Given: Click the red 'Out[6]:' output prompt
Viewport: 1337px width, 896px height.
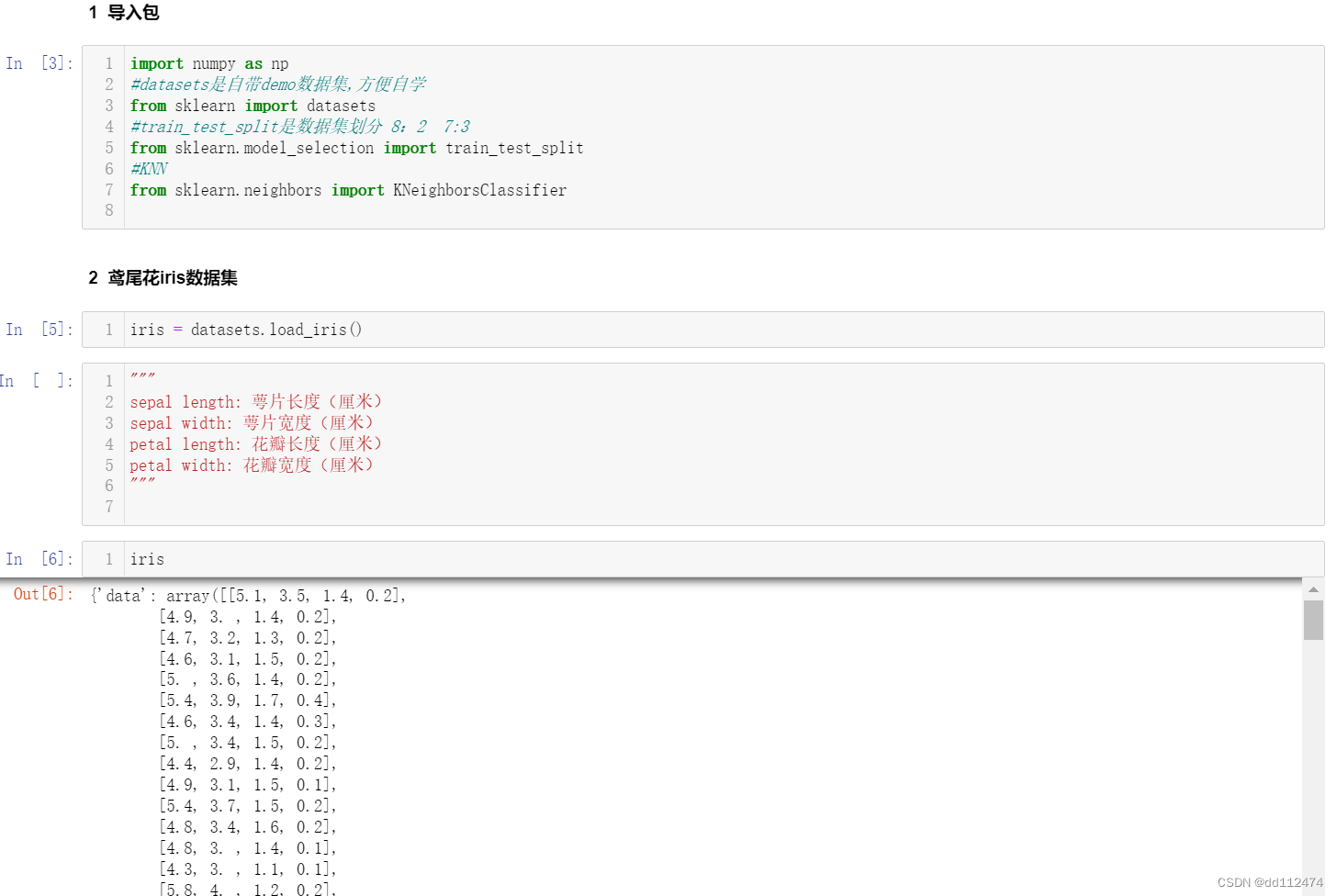Looking at the screenshot, I should [x=43, y=594].
